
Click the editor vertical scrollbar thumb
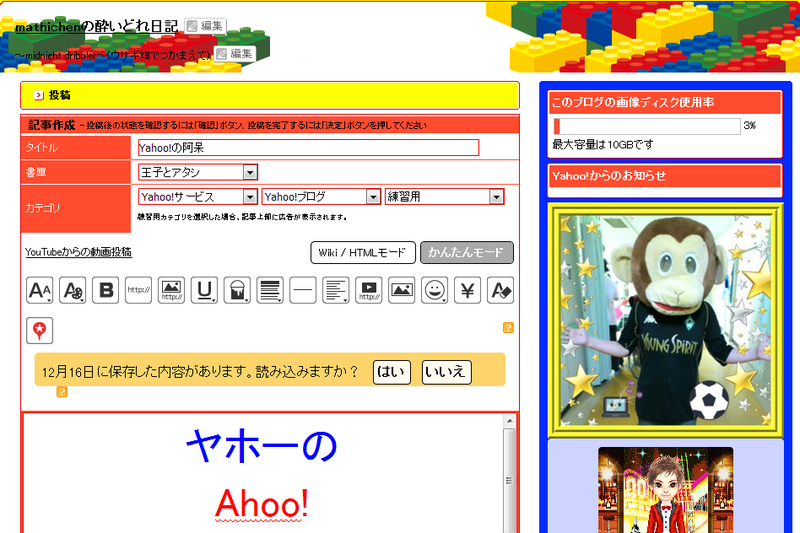(x=509, y=480)
